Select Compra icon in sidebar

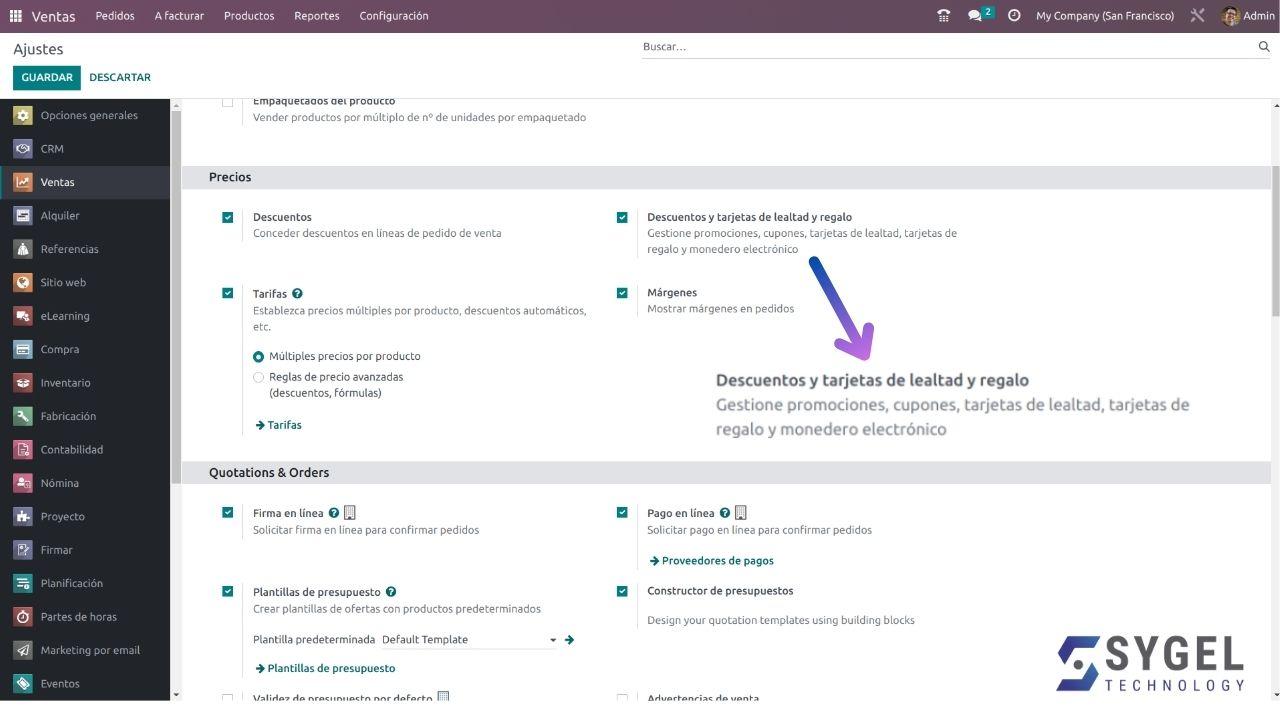[23, 350]
